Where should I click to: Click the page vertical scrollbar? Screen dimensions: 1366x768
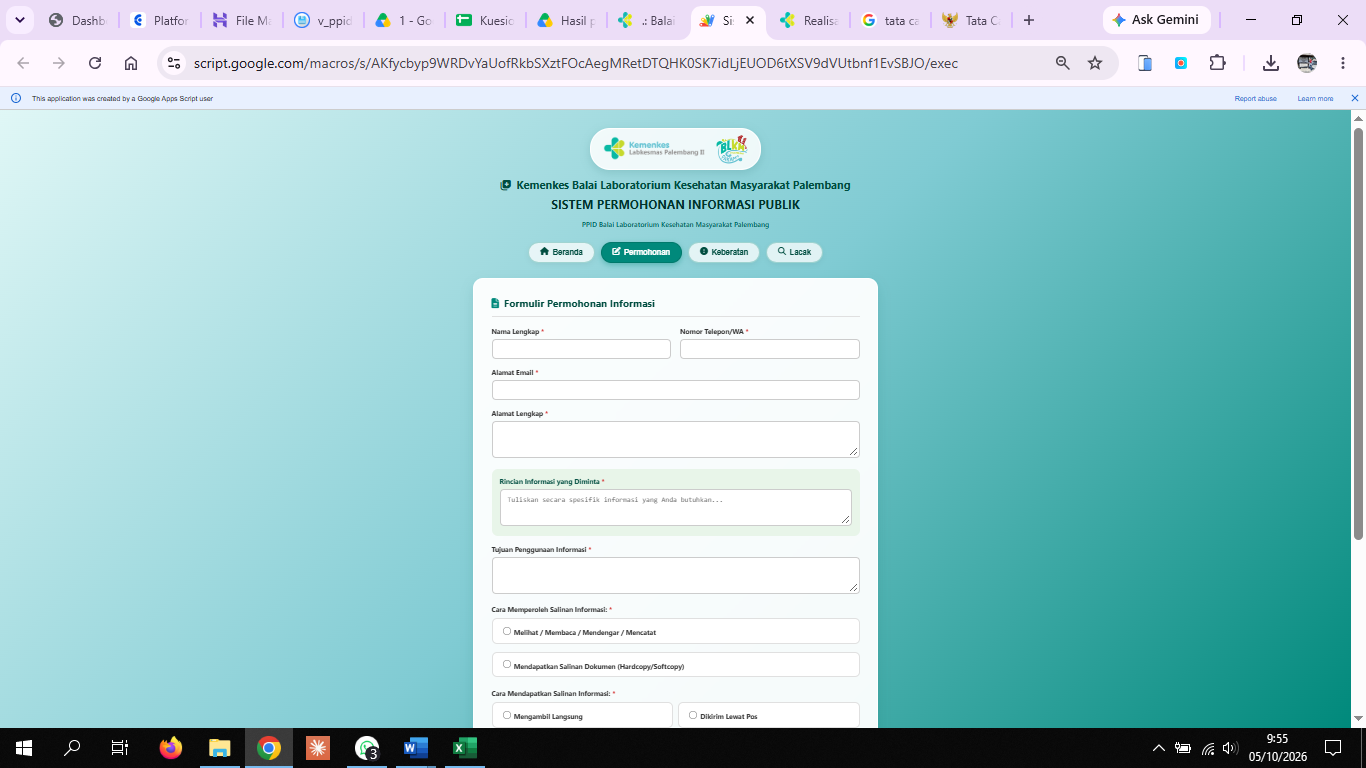click(1358, 334)
